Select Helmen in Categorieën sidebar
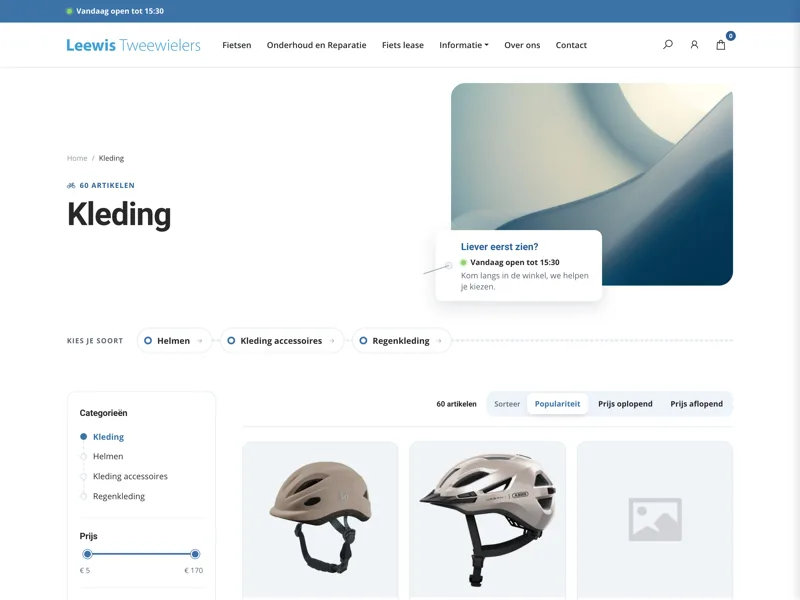Viewport: 800px width, 600px height. (x=108, y=456)
